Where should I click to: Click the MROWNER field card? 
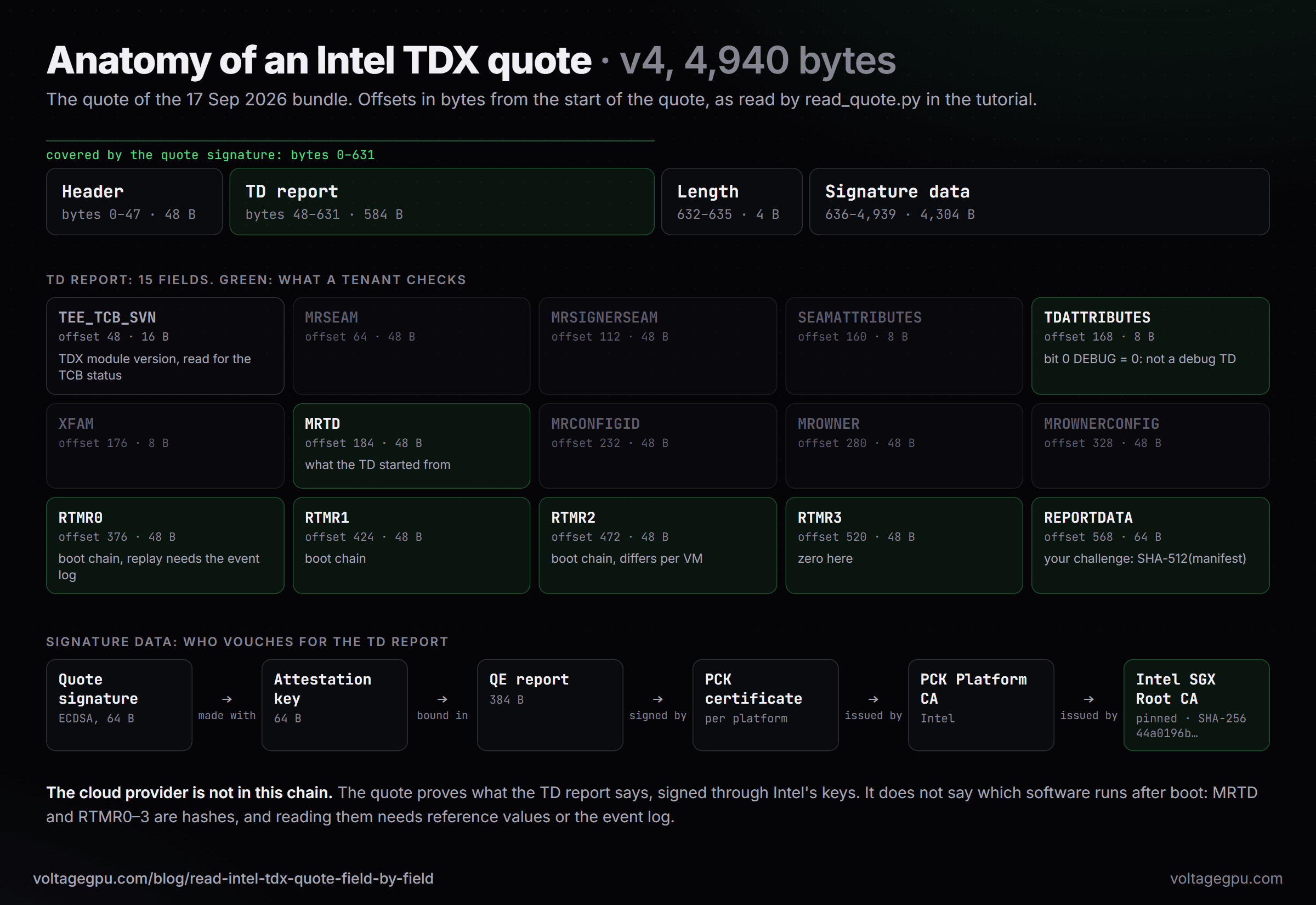pos(904,446)
